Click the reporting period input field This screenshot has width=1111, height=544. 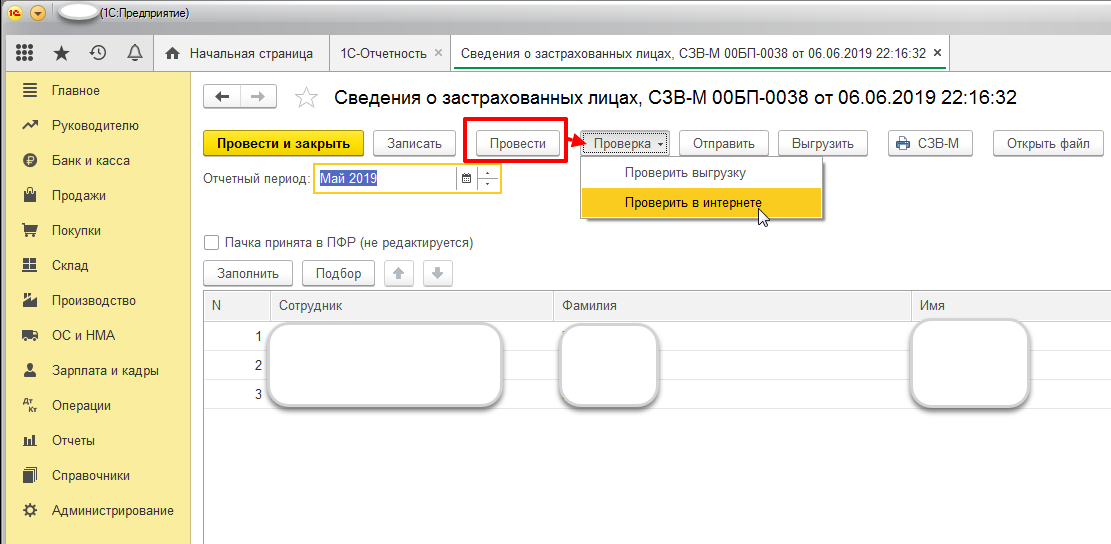[385, 179]
